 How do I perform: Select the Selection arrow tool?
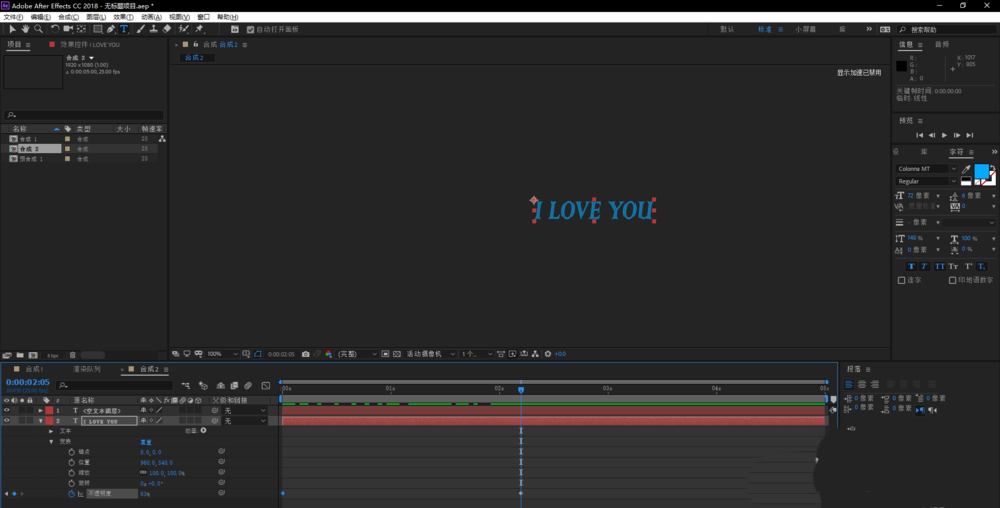(11, 29)
